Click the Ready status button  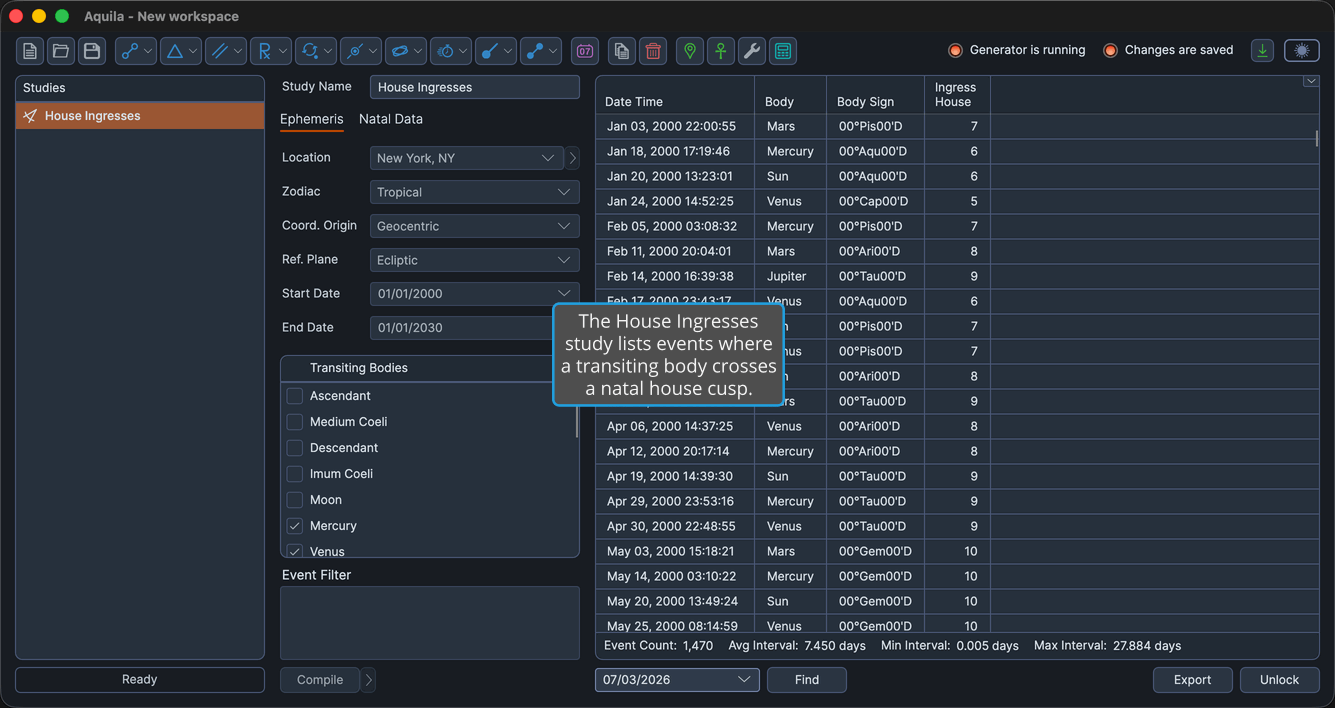point(140,680)
